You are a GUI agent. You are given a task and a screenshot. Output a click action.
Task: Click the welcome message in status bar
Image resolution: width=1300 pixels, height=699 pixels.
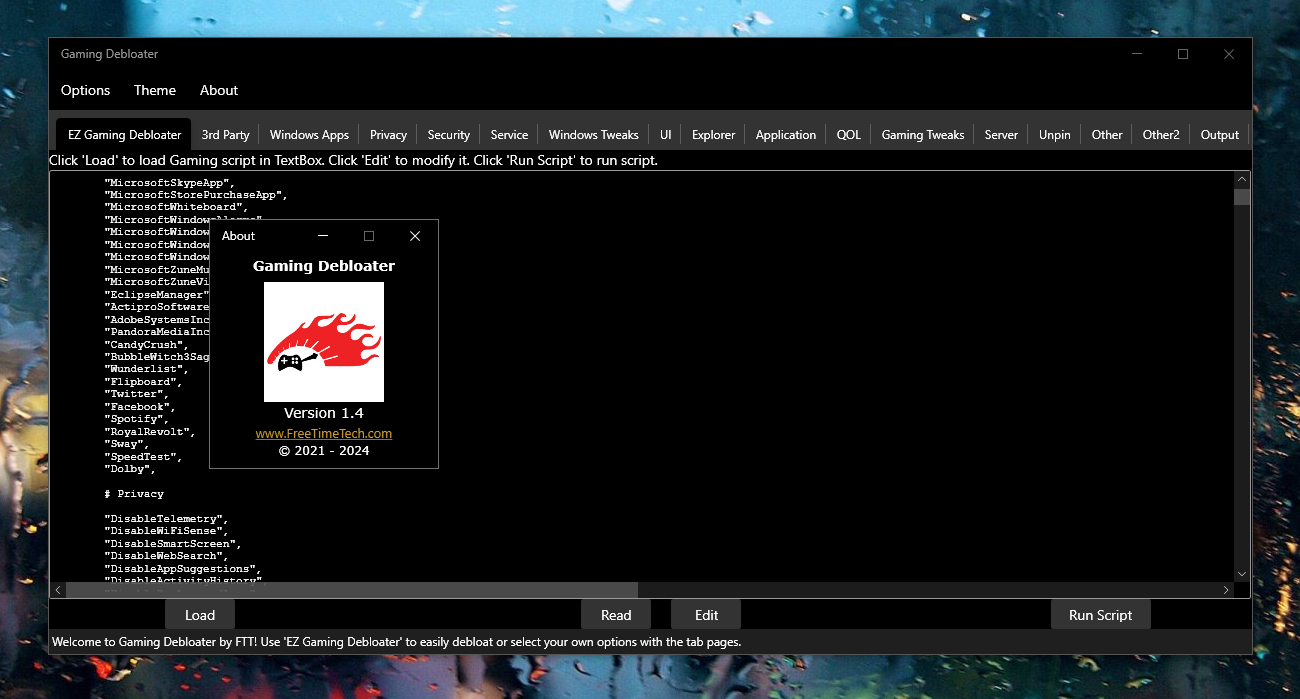396,642
